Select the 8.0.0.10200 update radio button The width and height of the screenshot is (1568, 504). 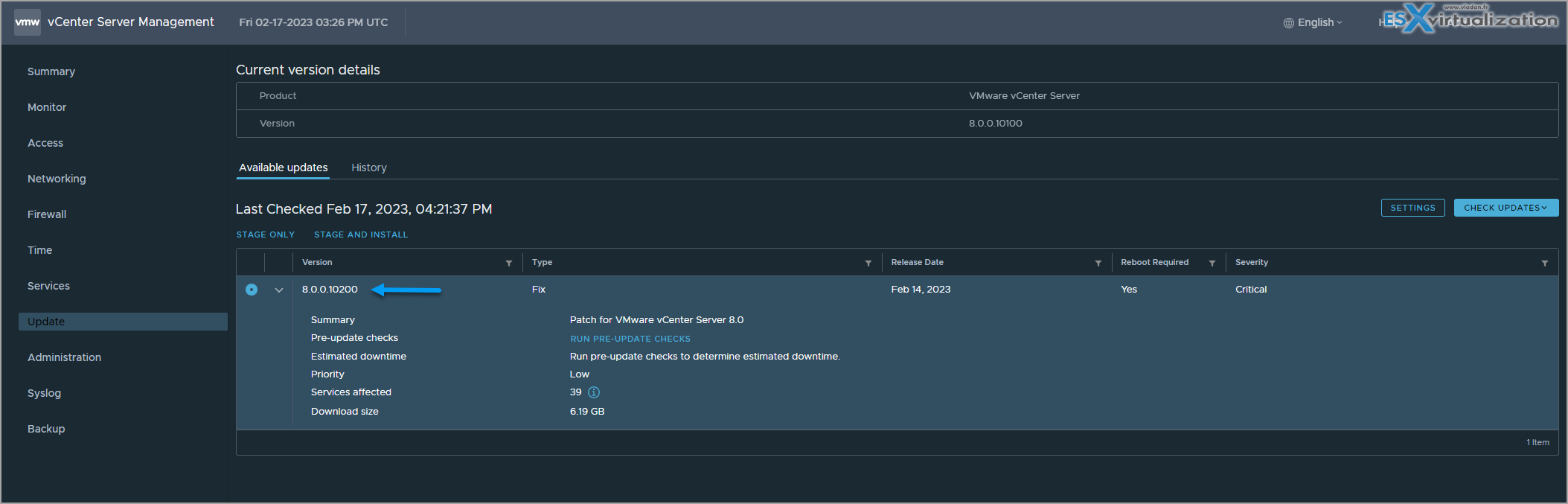[252, 290]
